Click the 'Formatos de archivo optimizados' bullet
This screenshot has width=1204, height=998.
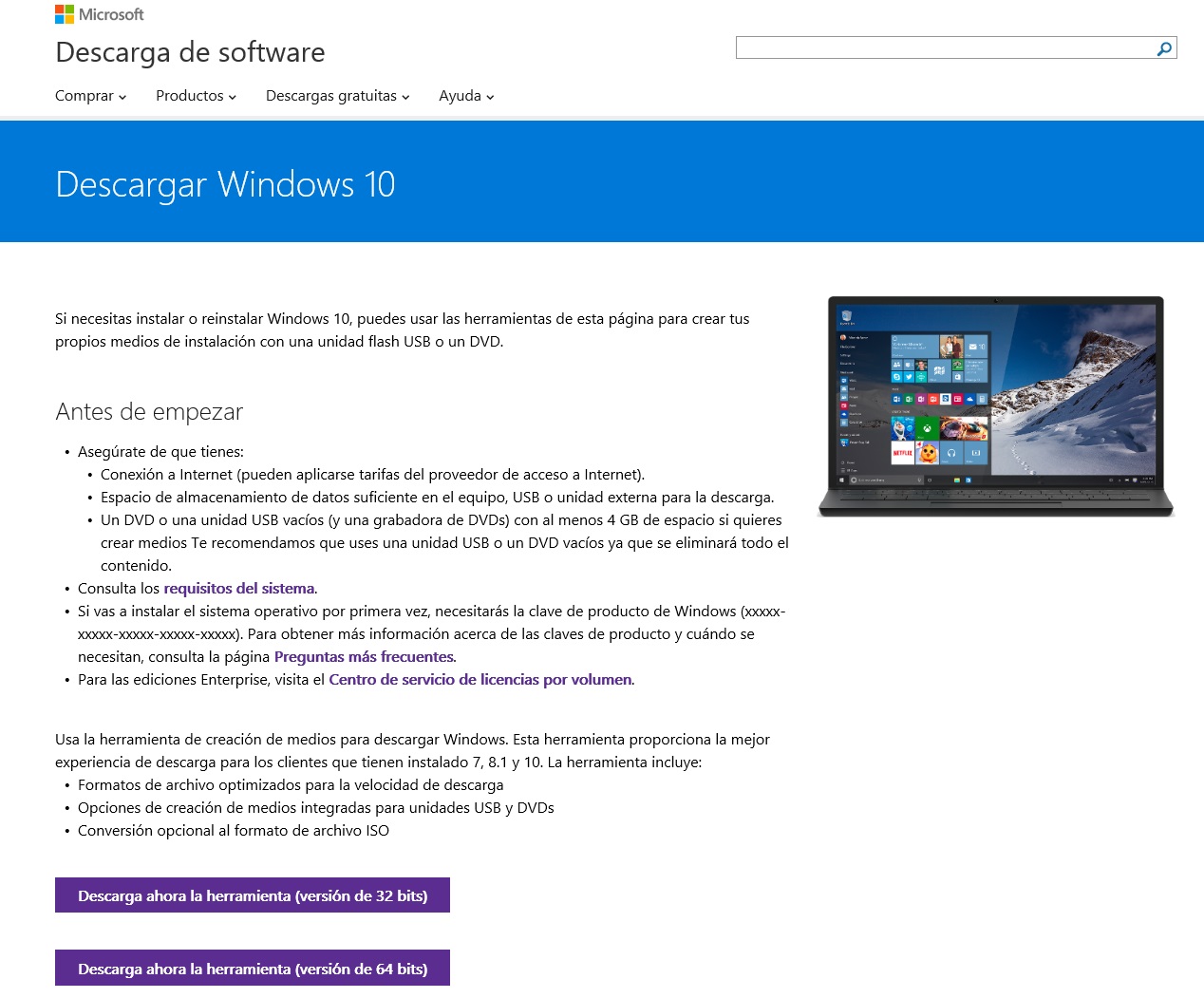(x=291, y=785)
